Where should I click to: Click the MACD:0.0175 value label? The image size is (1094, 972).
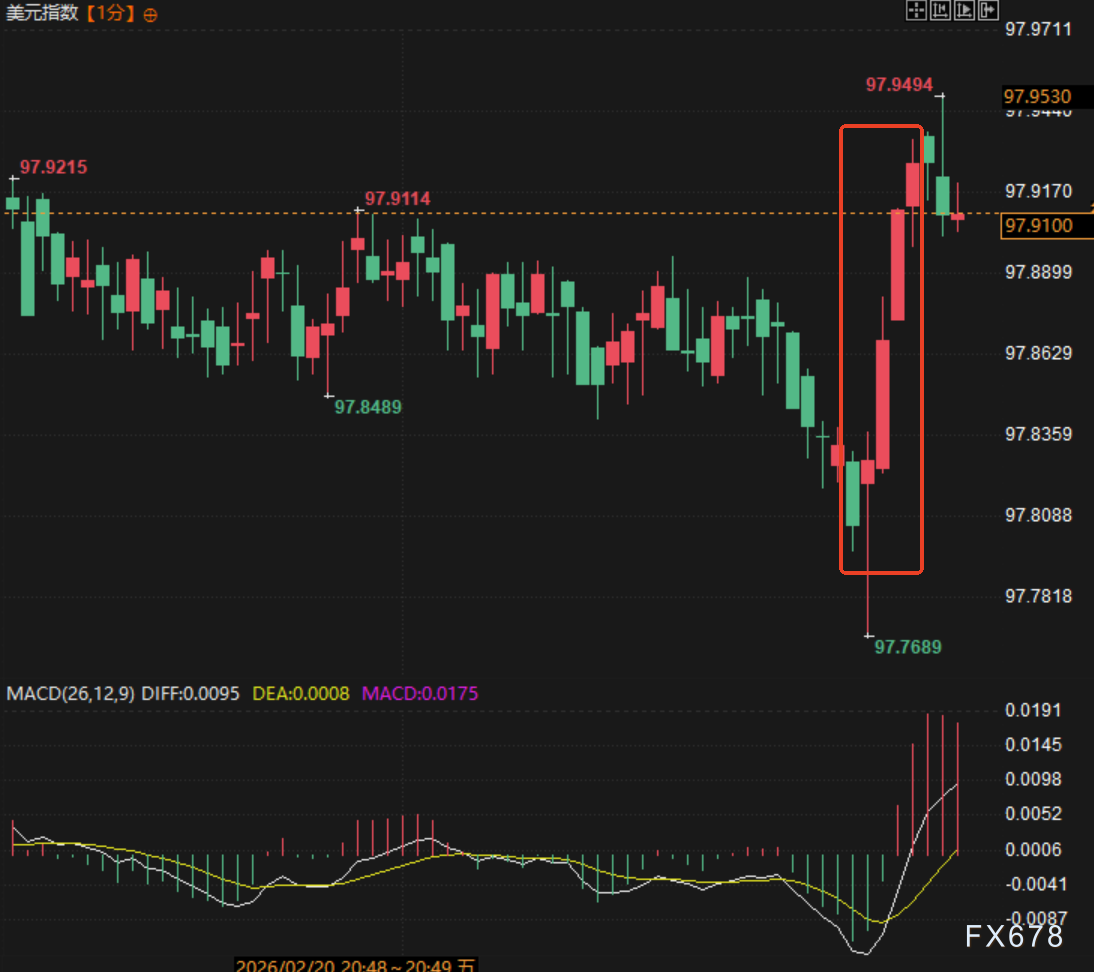pyautogui.click(x=420, y=694)
